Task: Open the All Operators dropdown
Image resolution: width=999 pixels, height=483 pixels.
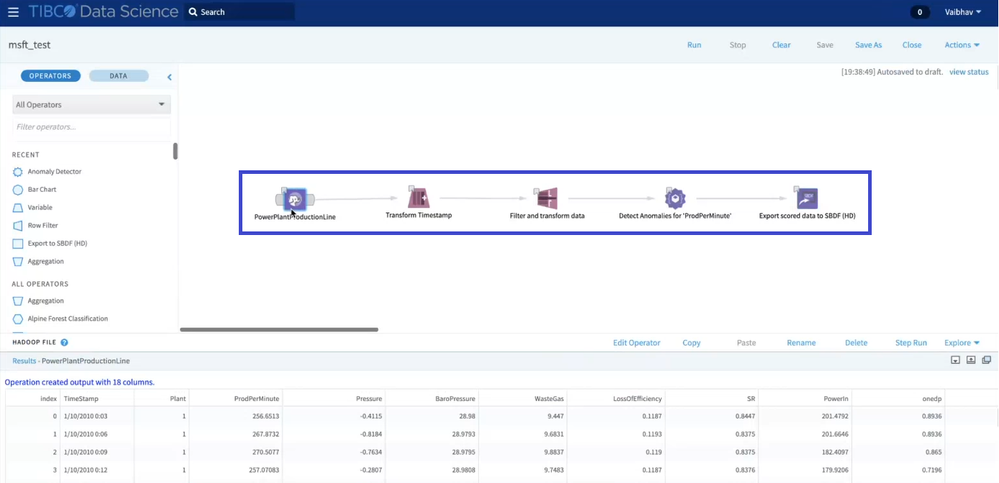Action: point(92,105)
